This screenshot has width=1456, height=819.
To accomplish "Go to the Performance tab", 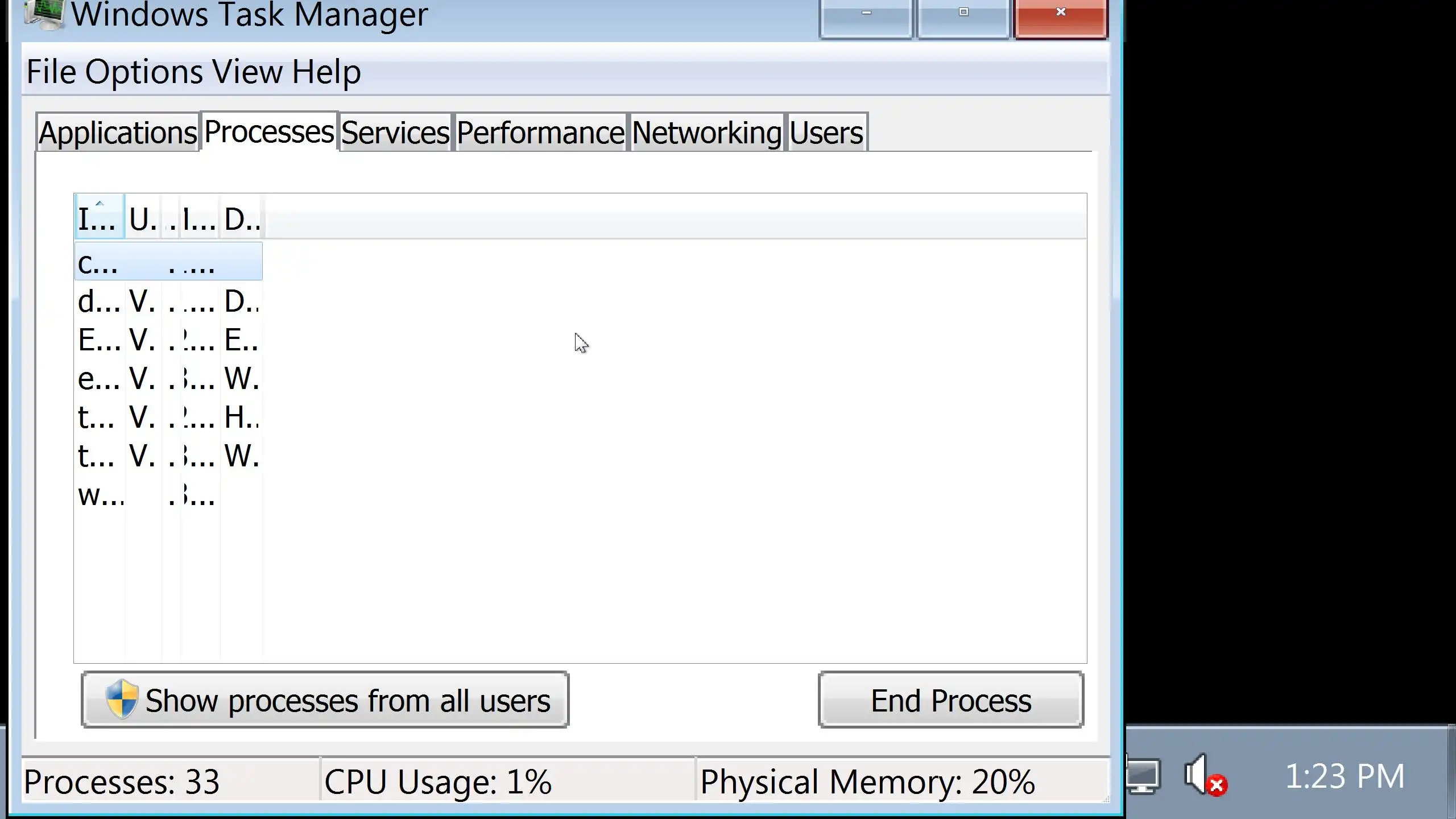I will point(540,133).
